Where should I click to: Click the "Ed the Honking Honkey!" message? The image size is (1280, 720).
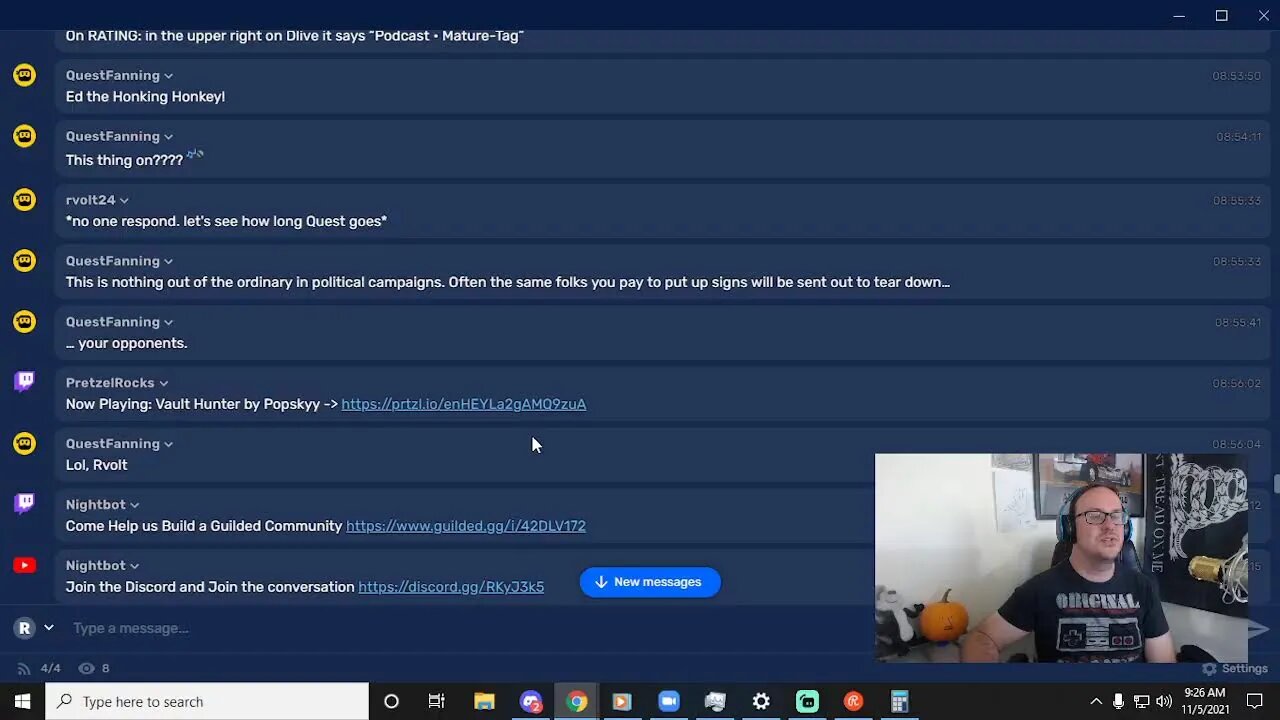[145, 97]
